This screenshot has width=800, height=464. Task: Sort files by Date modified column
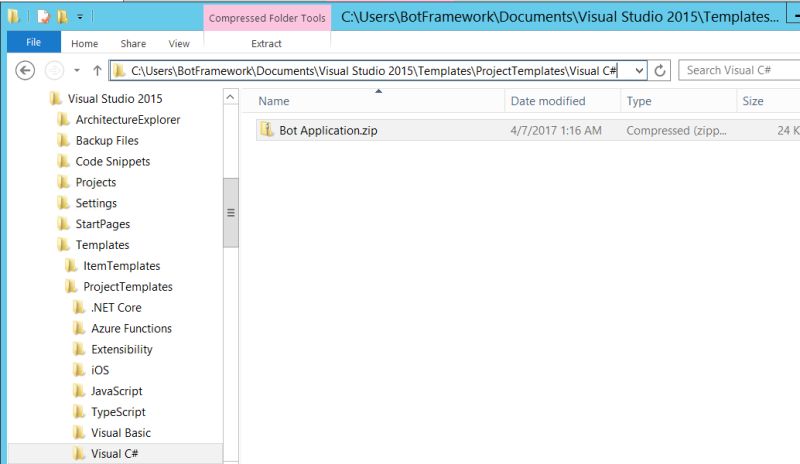548,101
